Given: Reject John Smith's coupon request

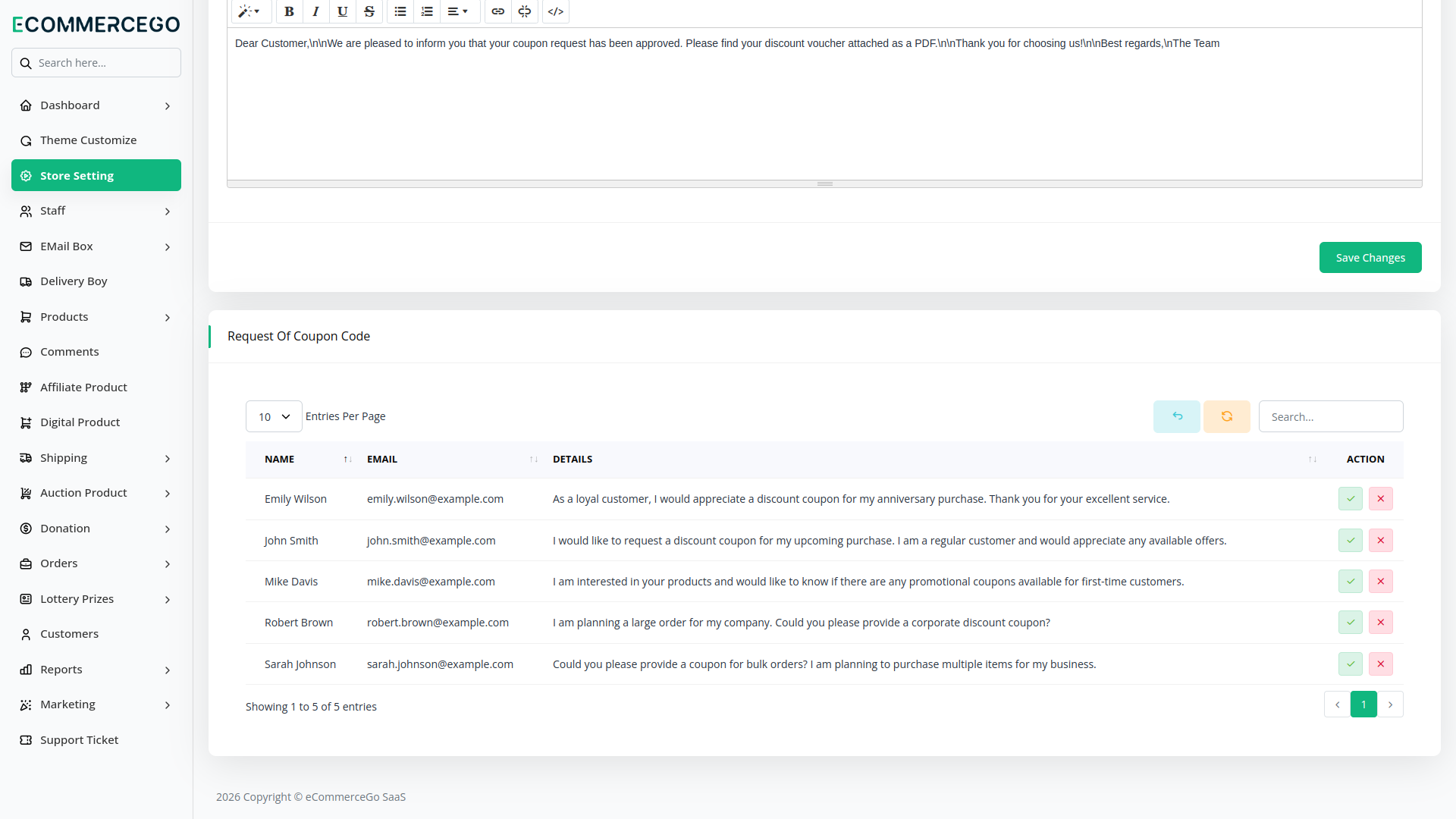Looking at the screenshot, I should pyautogui.click(x=1381, y=541).
